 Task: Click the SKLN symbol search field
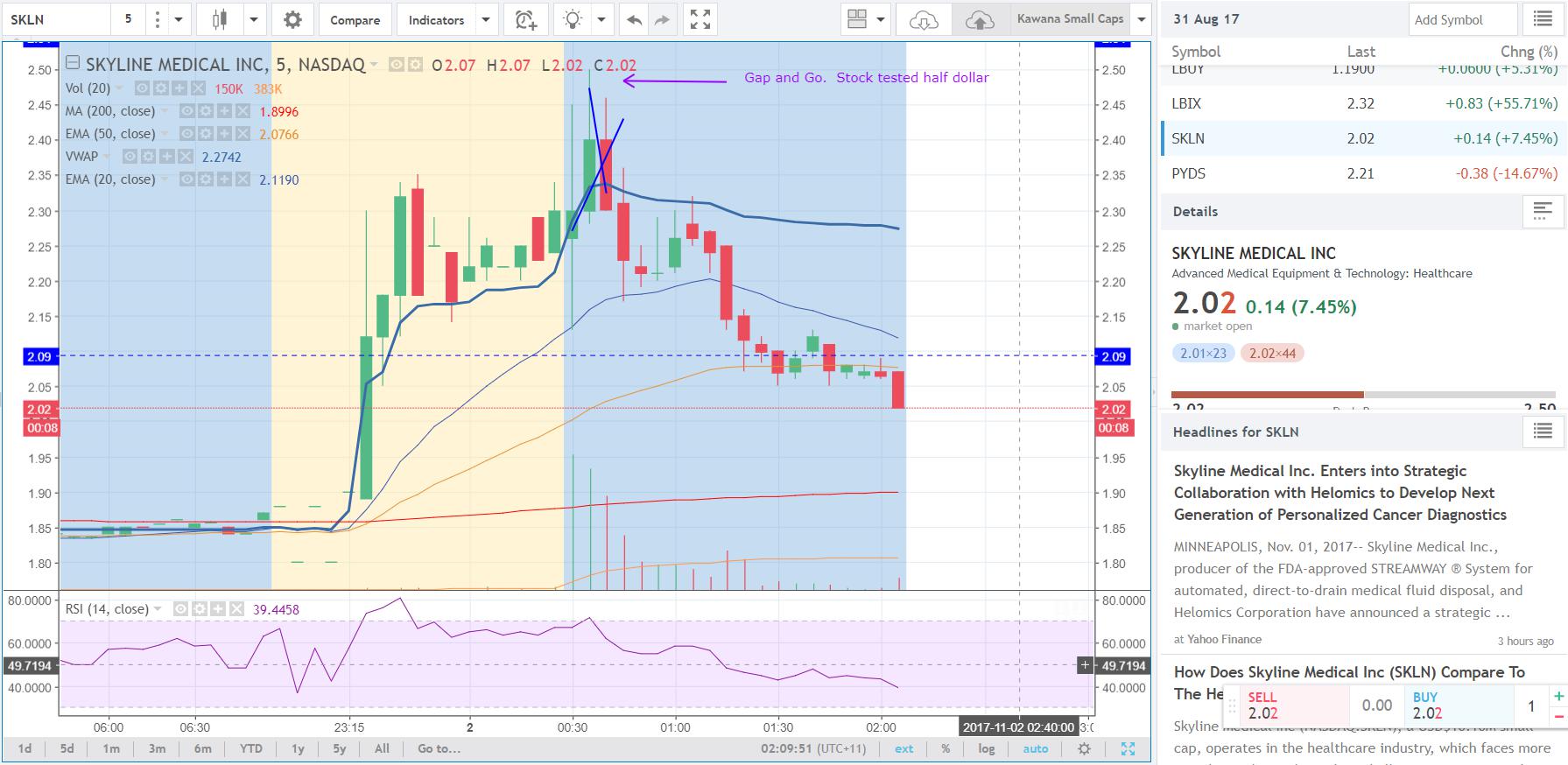56,19
